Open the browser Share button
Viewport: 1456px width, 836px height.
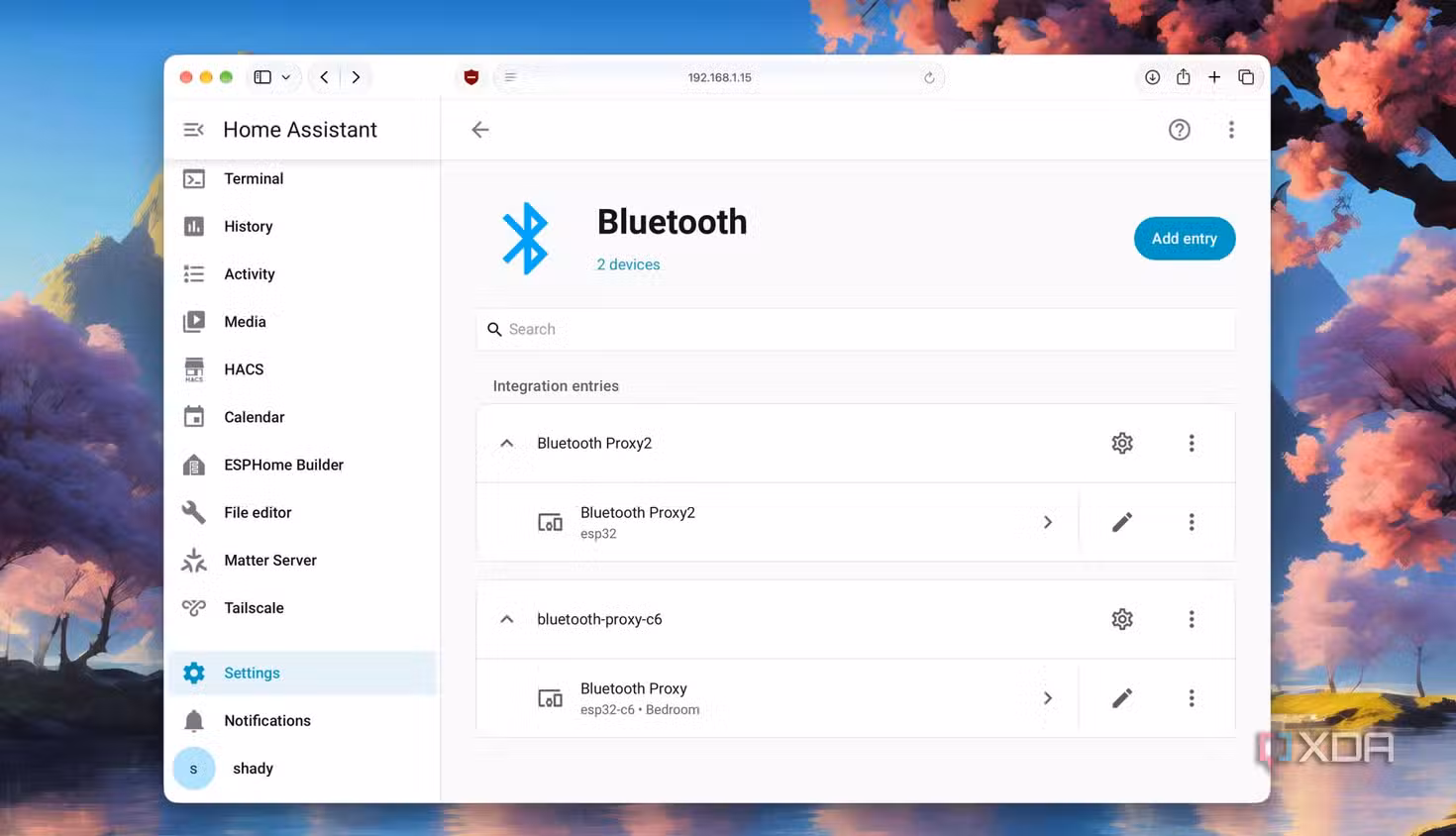click(x=1183, y=76)
